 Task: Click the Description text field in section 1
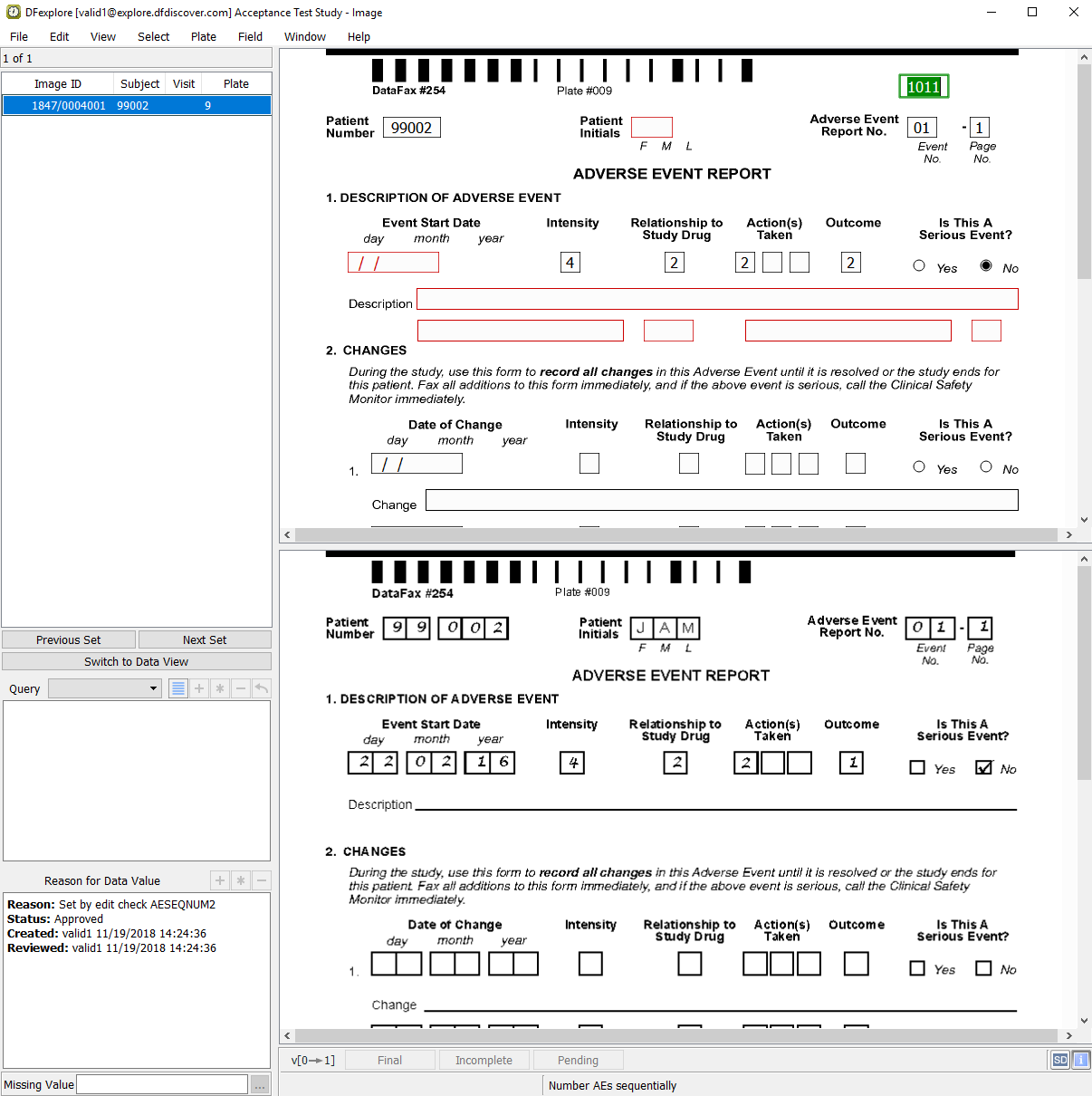(716, 299)
